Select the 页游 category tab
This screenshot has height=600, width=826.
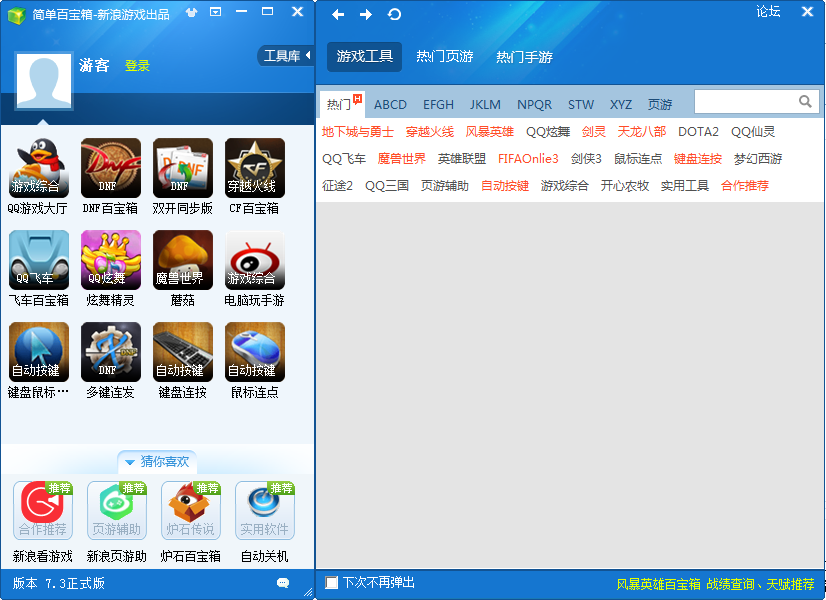(660, 105)
